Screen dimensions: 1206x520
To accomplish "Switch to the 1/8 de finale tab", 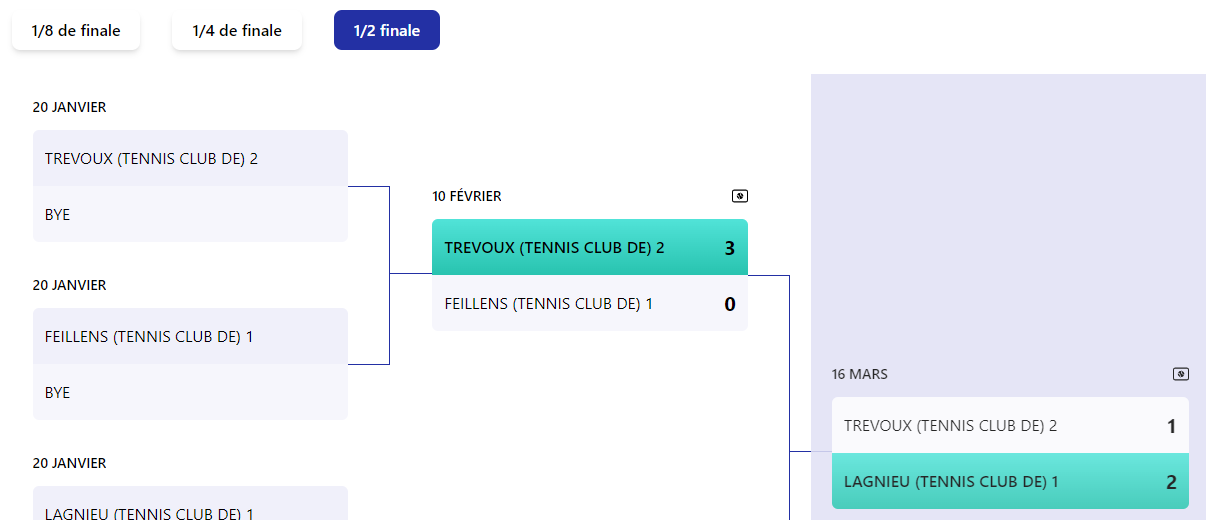I will (76, 31).
